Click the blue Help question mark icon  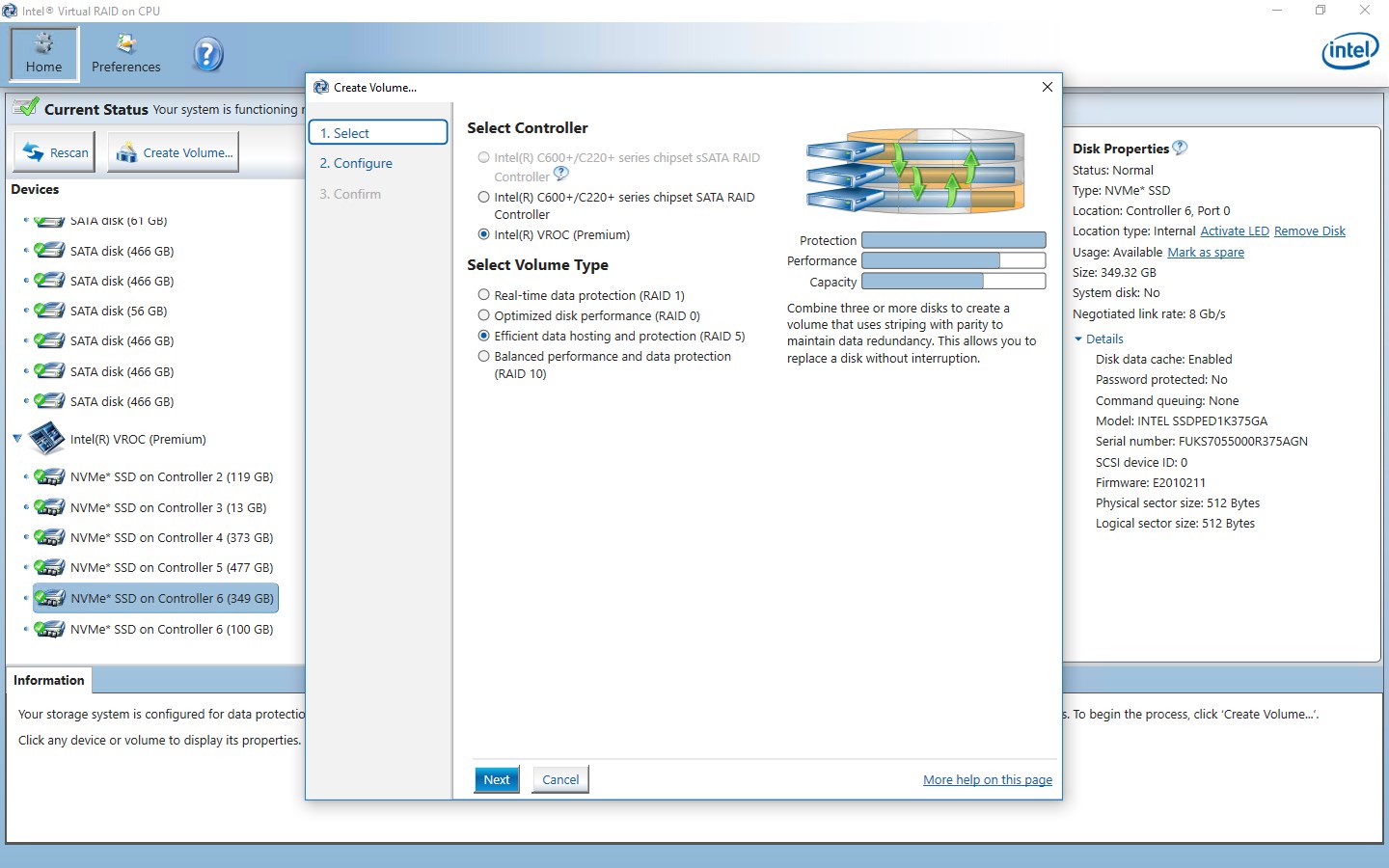(x=208, y=54)
